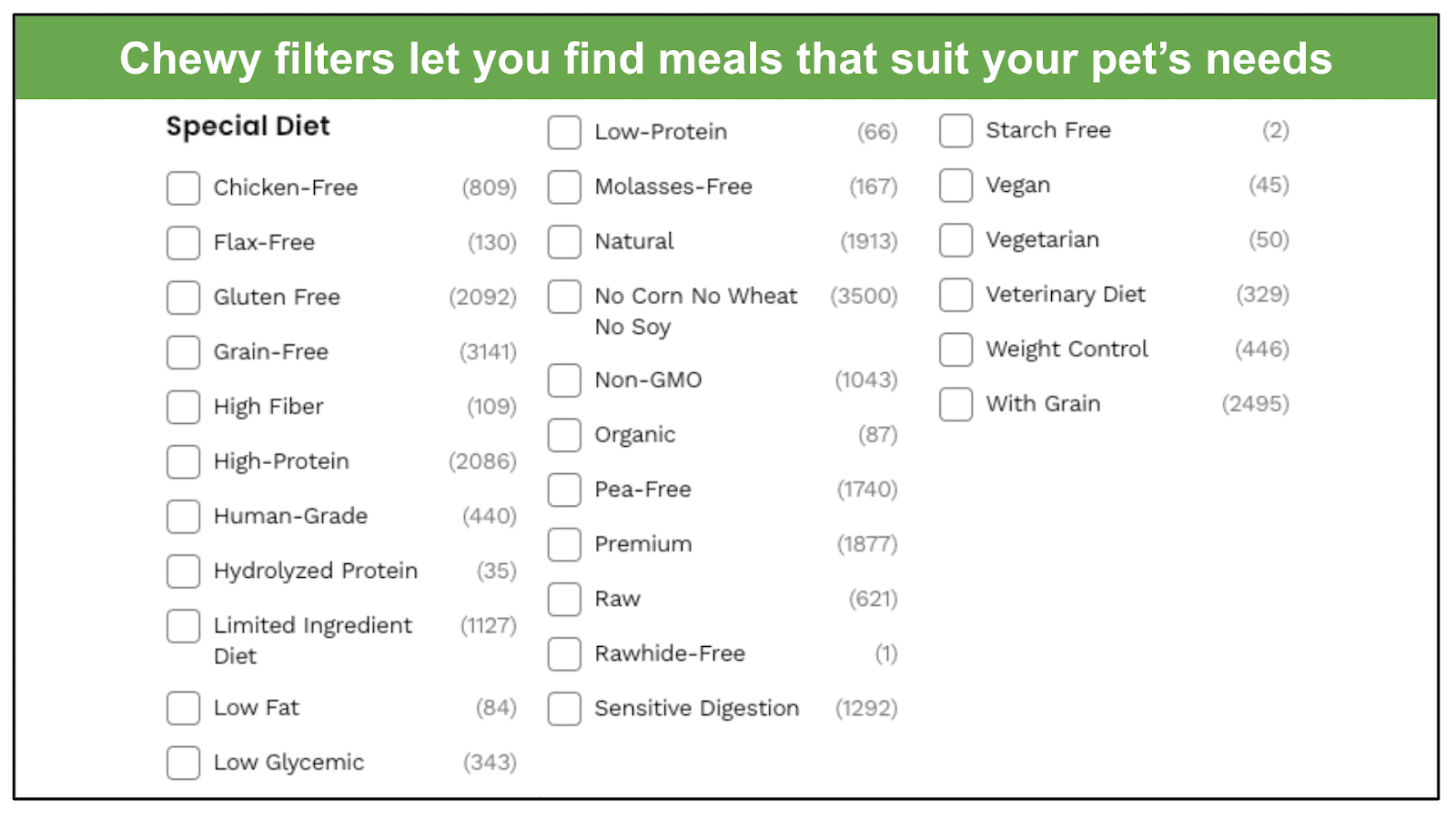Screen dimensions: 1456x819
Task: Select the High-Protein checkbox
Action: point(183,461)
